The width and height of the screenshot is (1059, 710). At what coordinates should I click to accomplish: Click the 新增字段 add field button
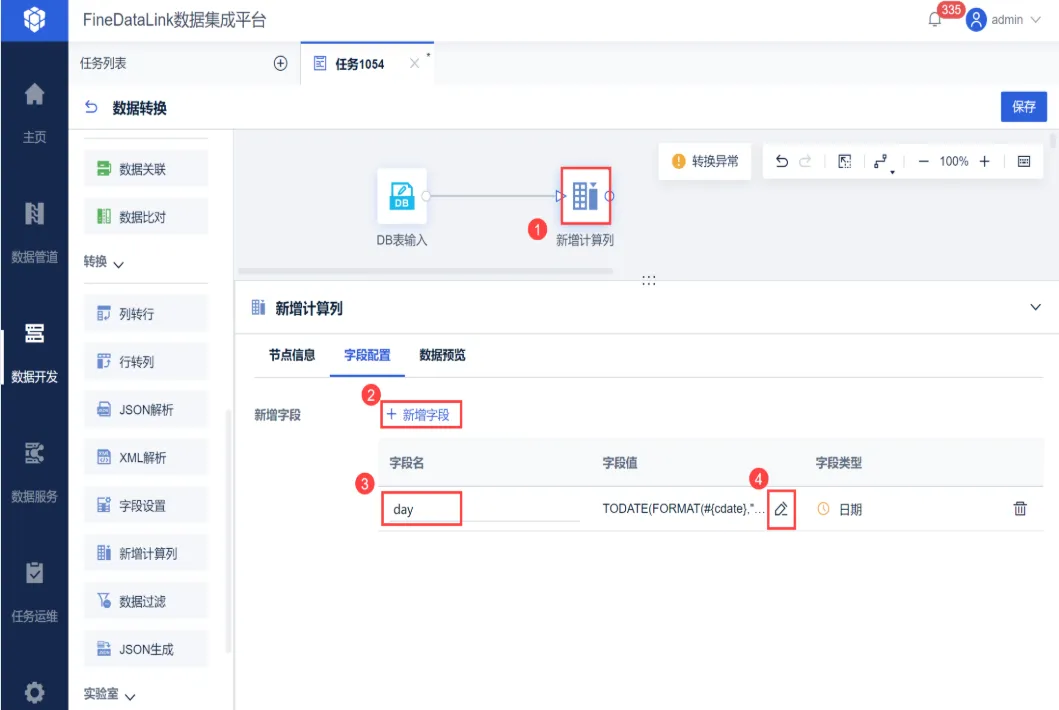[420, 415]
